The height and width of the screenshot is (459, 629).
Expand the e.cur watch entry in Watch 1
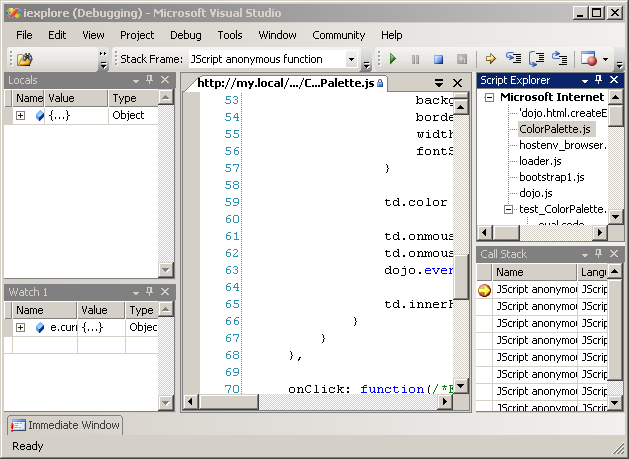click(20, 327)
